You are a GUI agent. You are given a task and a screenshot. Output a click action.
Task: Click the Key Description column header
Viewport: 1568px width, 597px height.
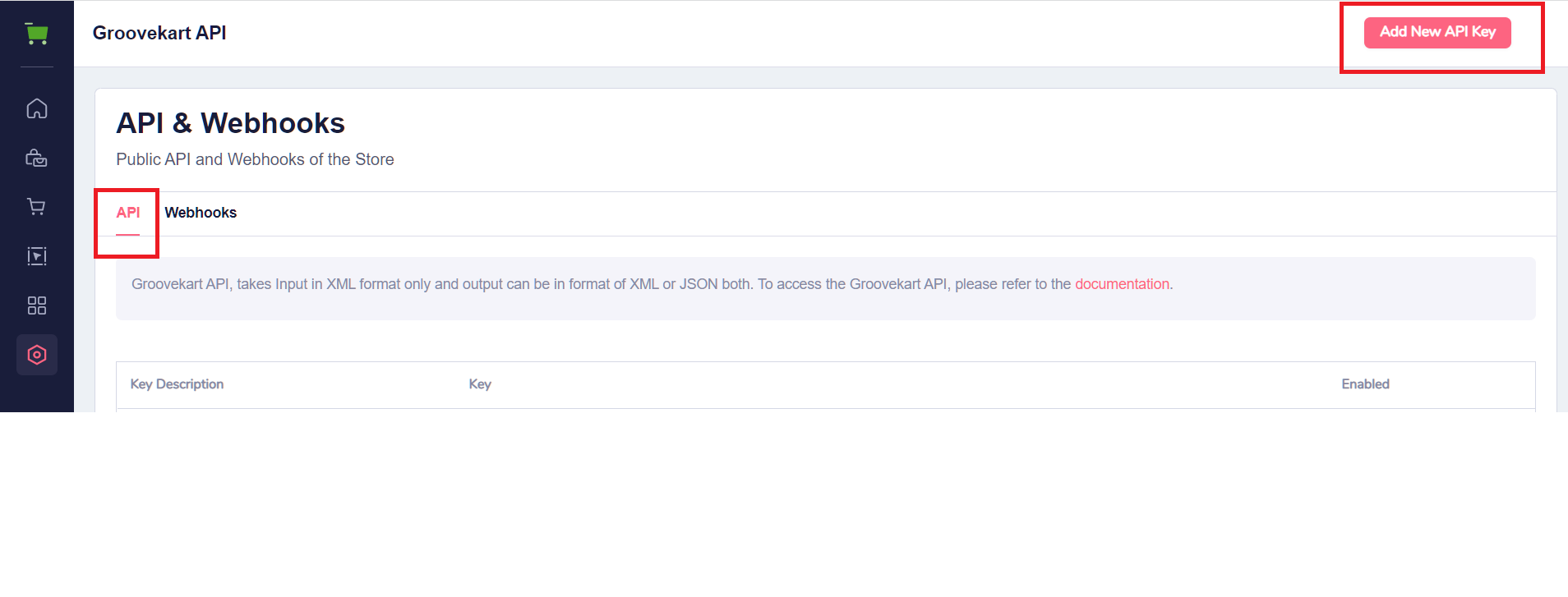177,384
